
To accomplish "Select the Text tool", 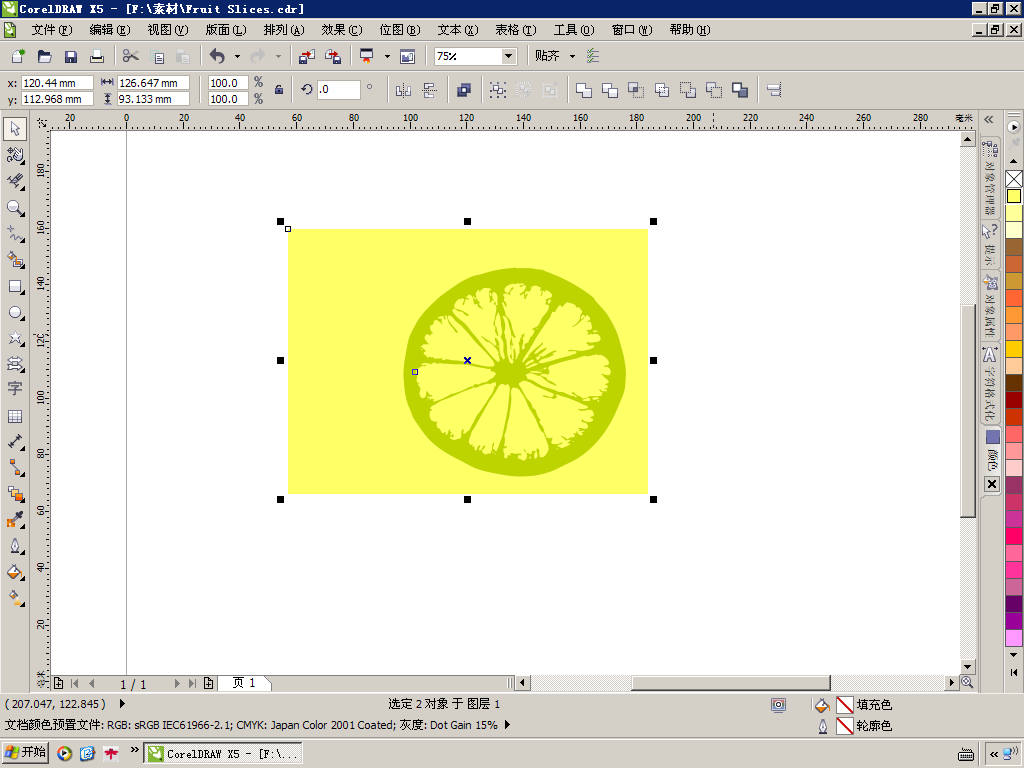I will [x=15, y=389].
